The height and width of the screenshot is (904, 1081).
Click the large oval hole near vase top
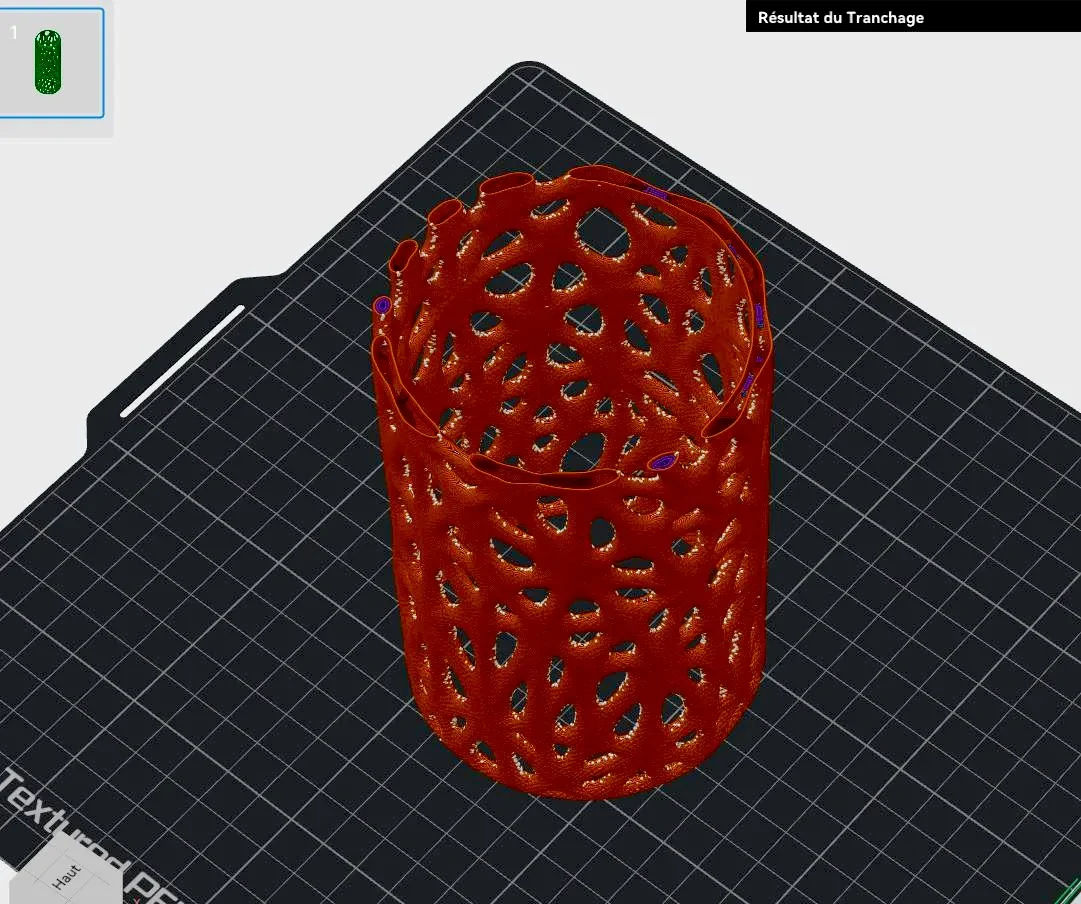tap(603, 233)
